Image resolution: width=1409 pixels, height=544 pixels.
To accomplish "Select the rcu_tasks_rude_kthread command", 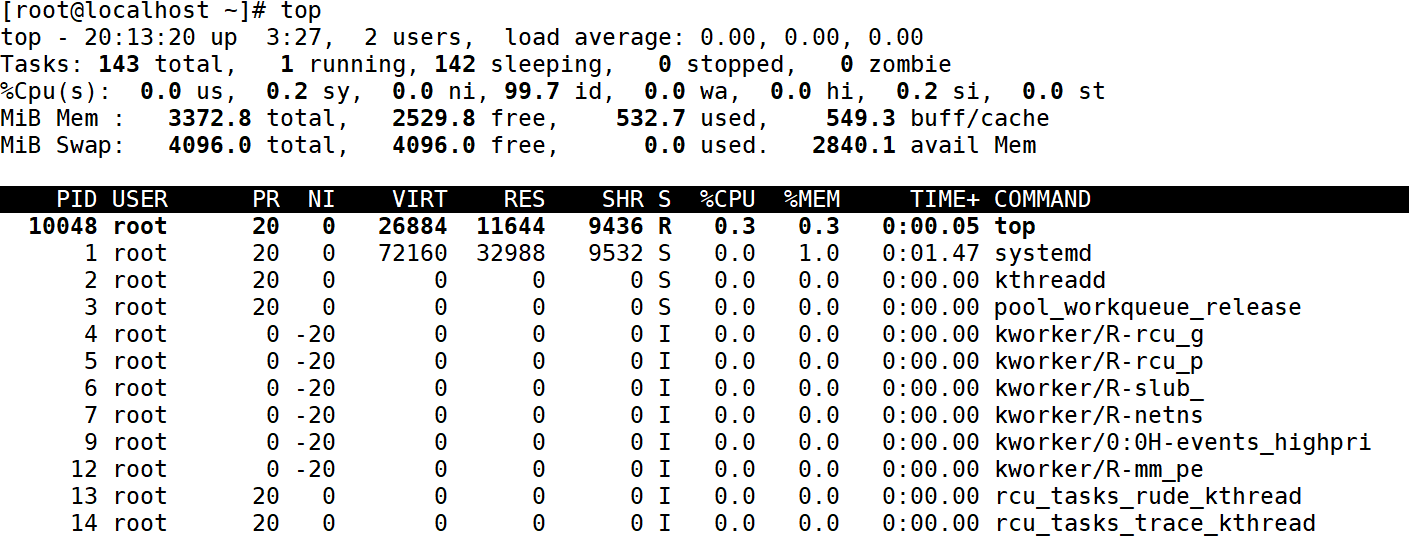I will click(x=1148, y=496).
